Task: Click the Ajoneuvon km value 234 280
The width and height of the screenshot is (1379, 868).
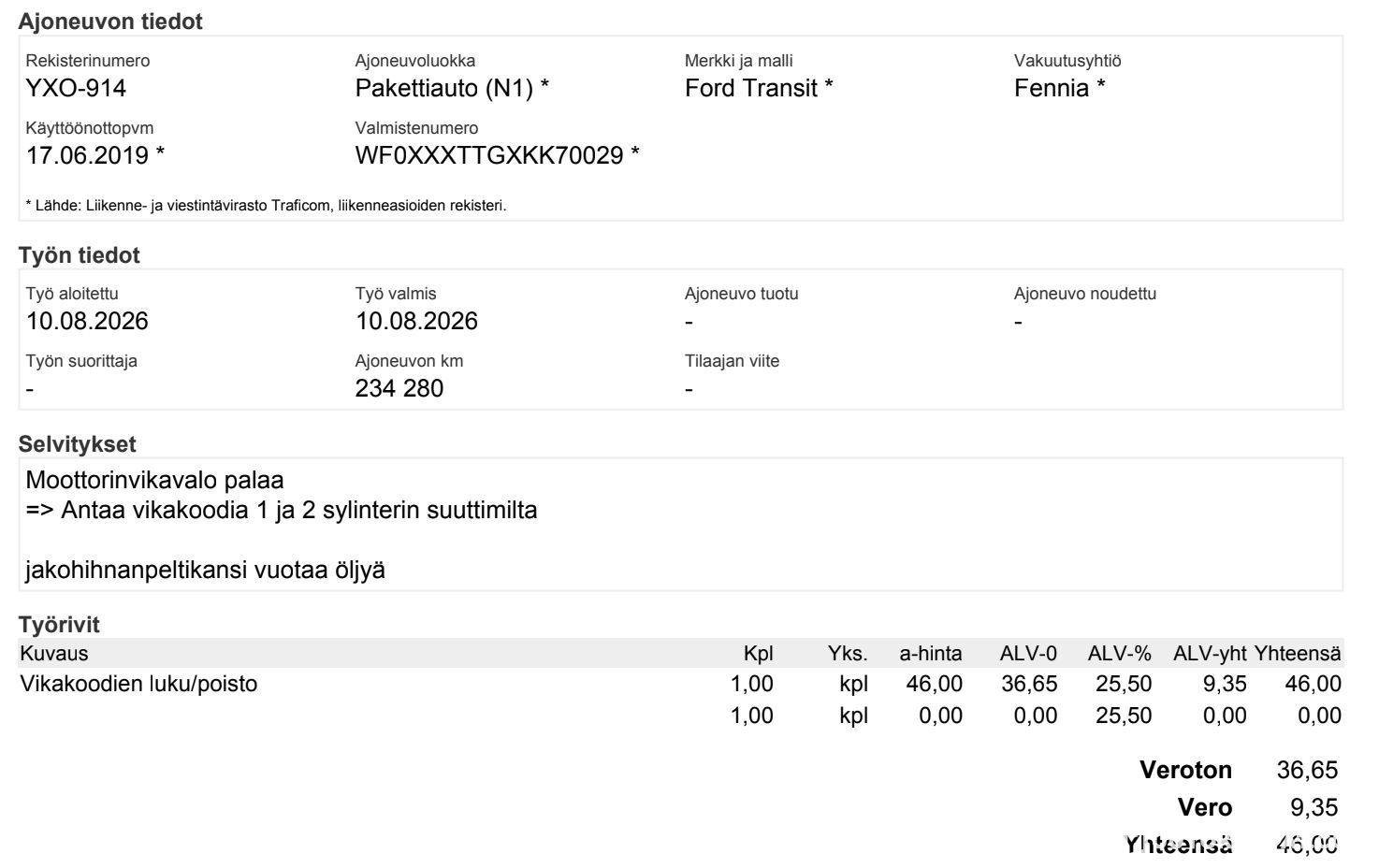Action: (x=399, y=389)
